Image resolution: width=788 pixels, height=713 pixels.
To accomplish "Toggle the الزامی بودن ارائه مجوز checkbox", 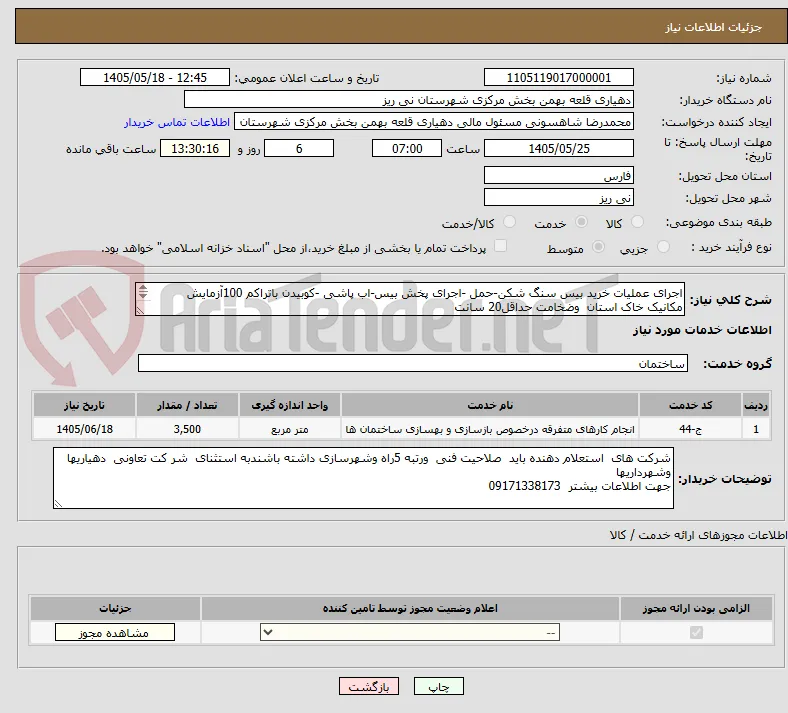I will pos(696,632).
